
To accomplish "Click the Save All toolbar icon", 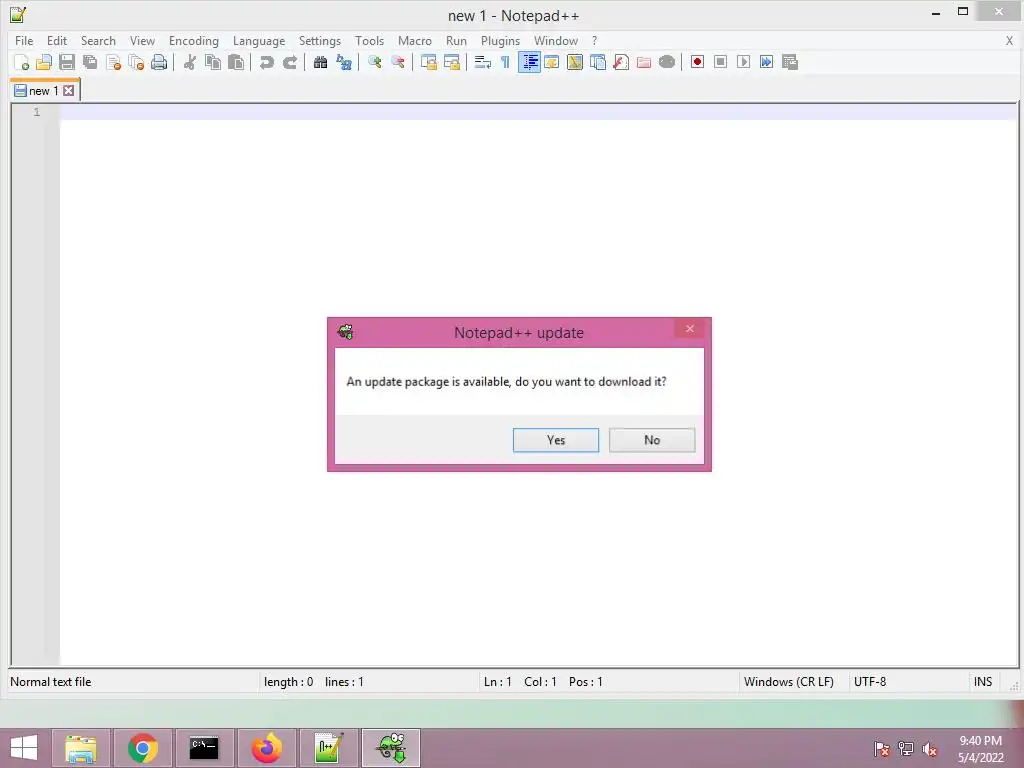I will click(x=90, y=62).
